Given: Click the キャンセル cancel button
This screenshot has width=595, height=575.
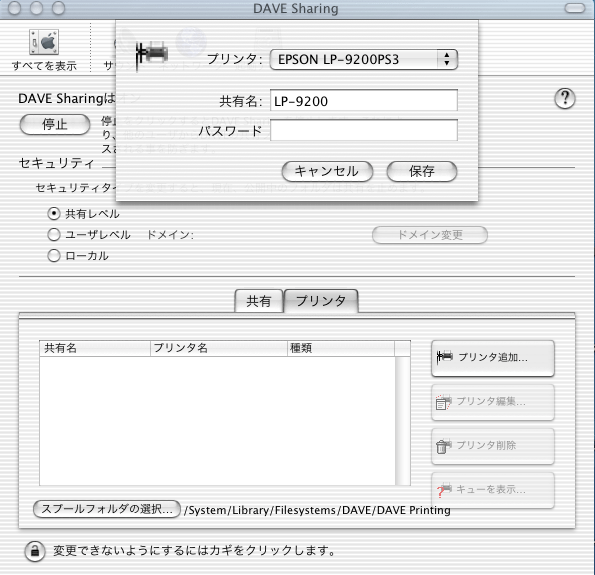Looking at the screenshot, I should (x=327, y=172).
